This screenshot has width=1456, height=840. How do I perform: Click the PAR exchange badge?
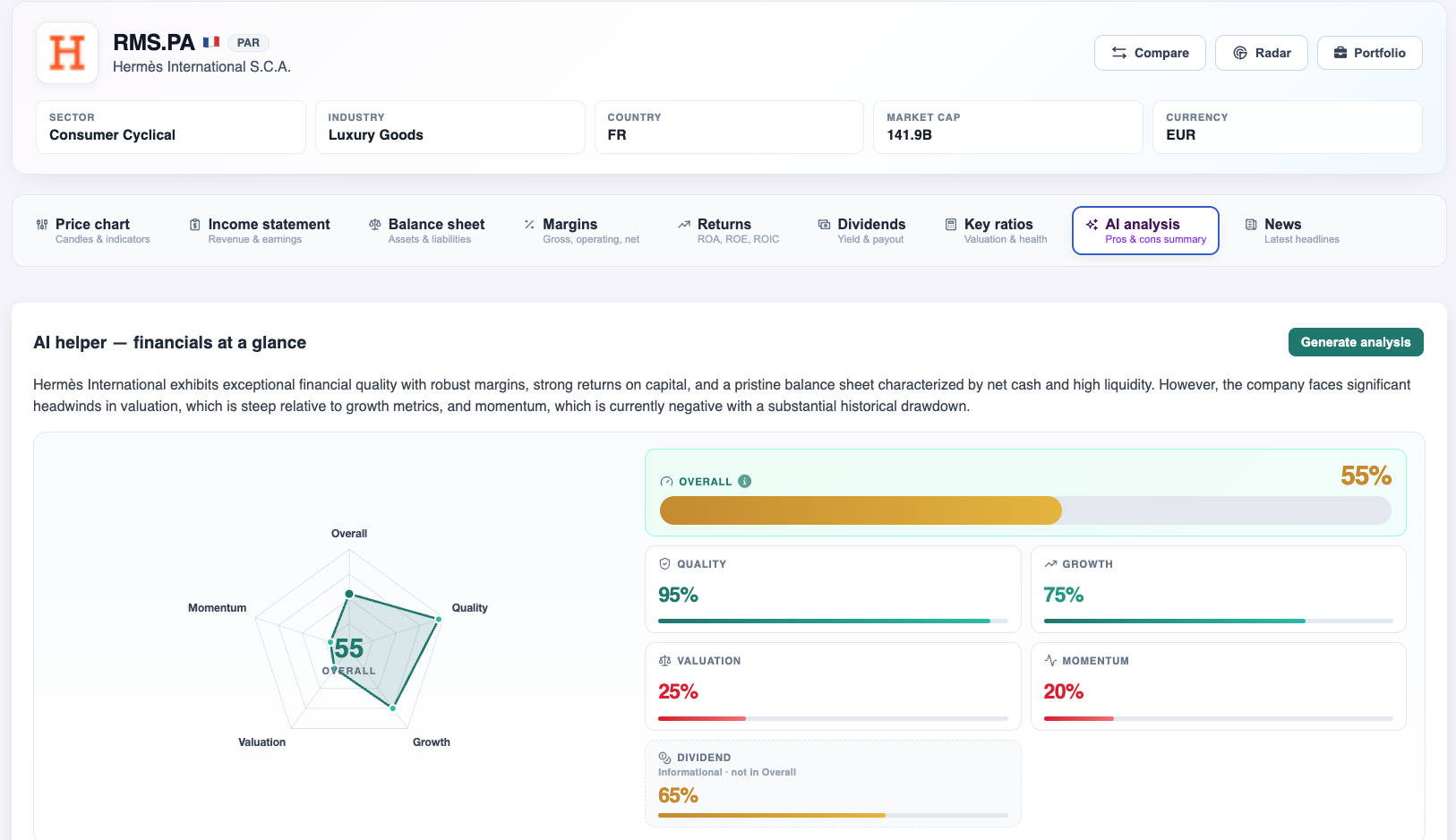point(248,42)
